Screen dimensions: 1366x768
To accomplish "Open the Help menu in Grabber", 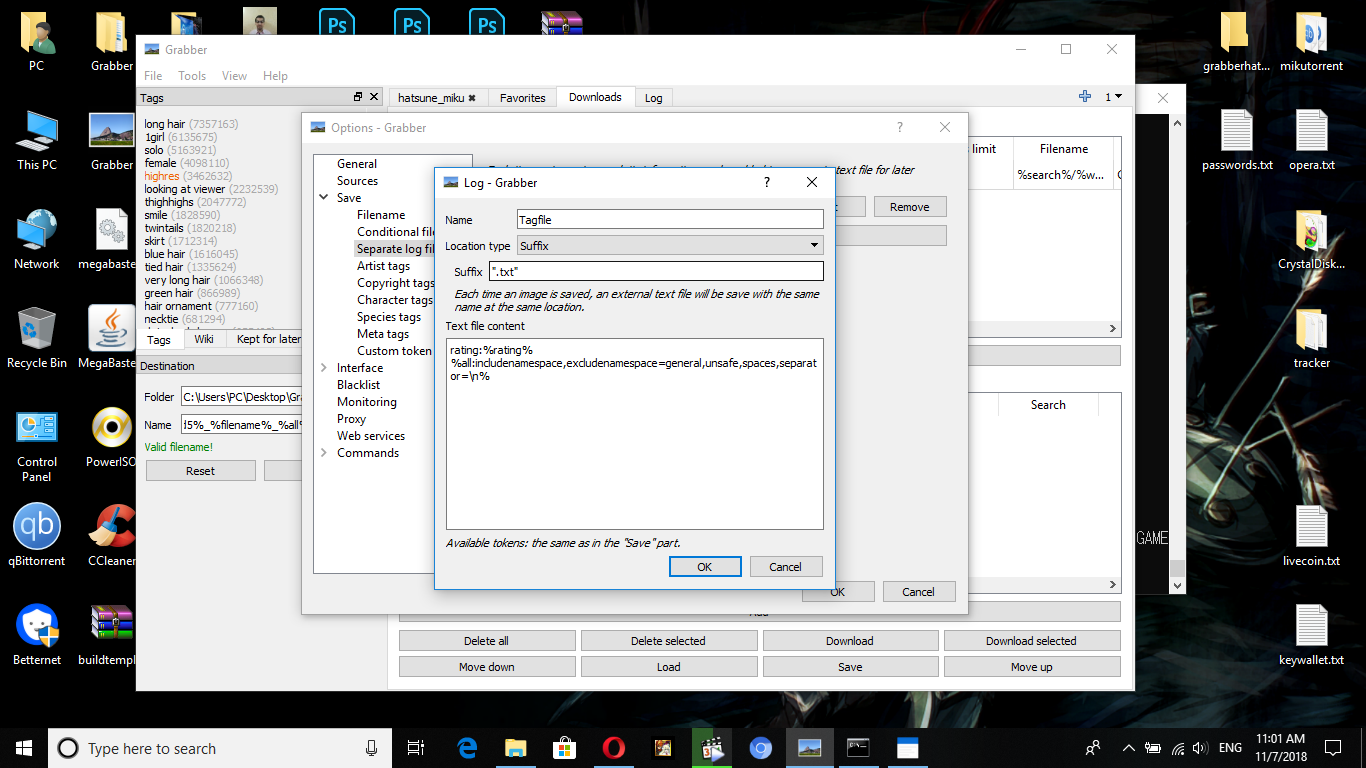I will click(275, 75).
